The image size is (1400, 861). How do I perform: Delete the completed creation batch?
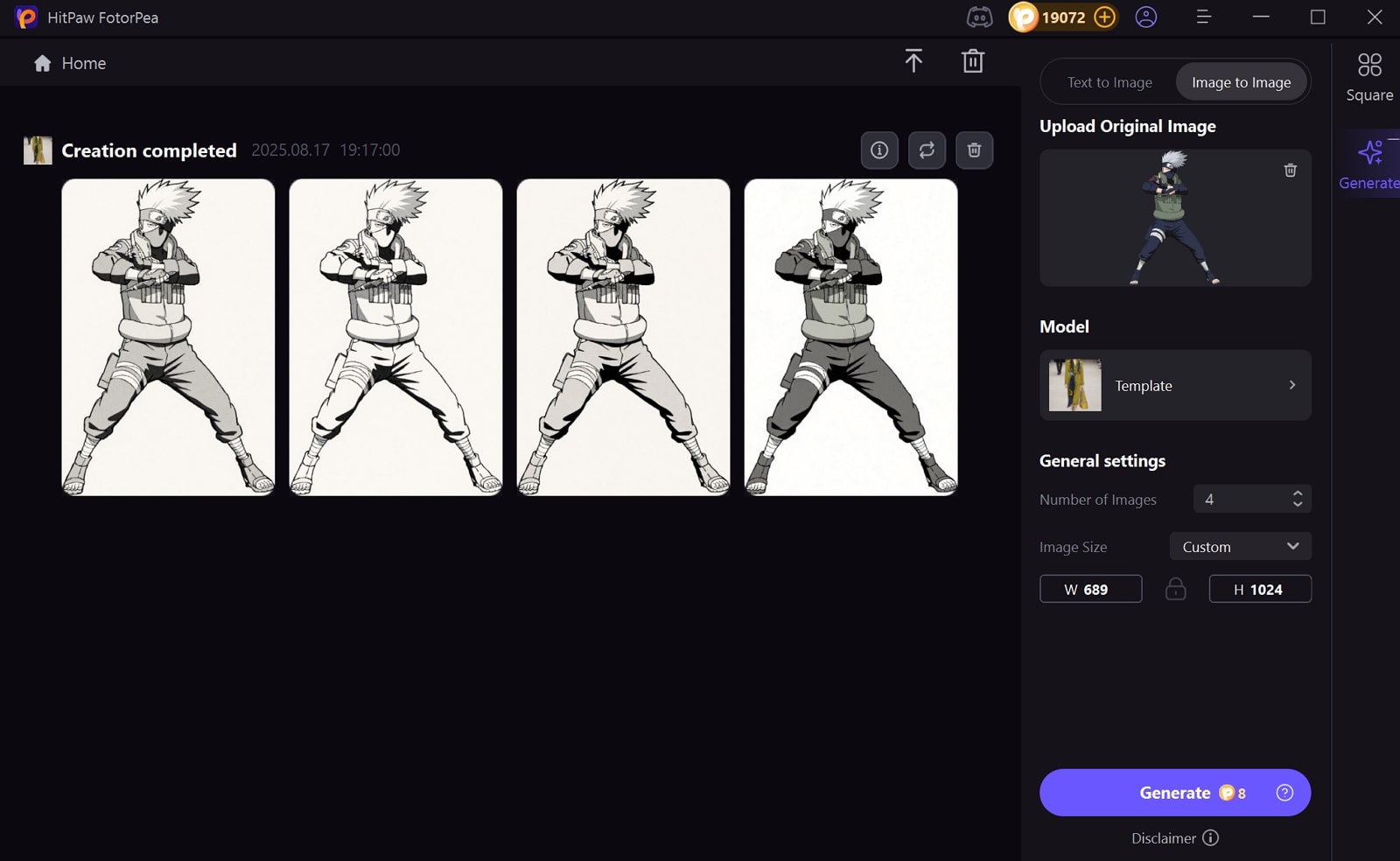pos(974,150)
